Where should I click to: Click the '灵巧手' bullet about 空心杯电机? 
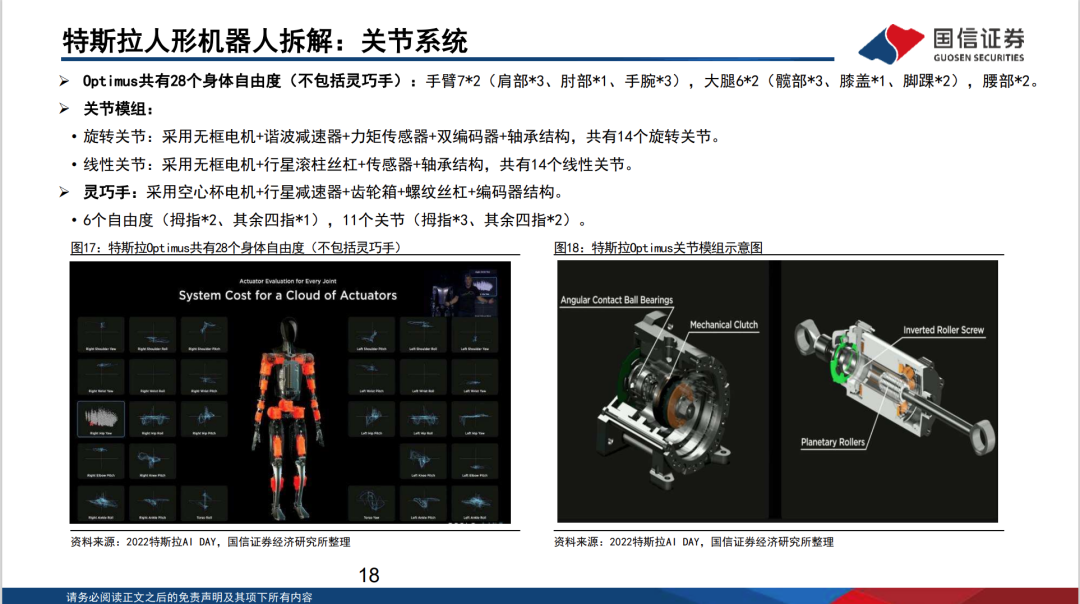pos(323,192)
